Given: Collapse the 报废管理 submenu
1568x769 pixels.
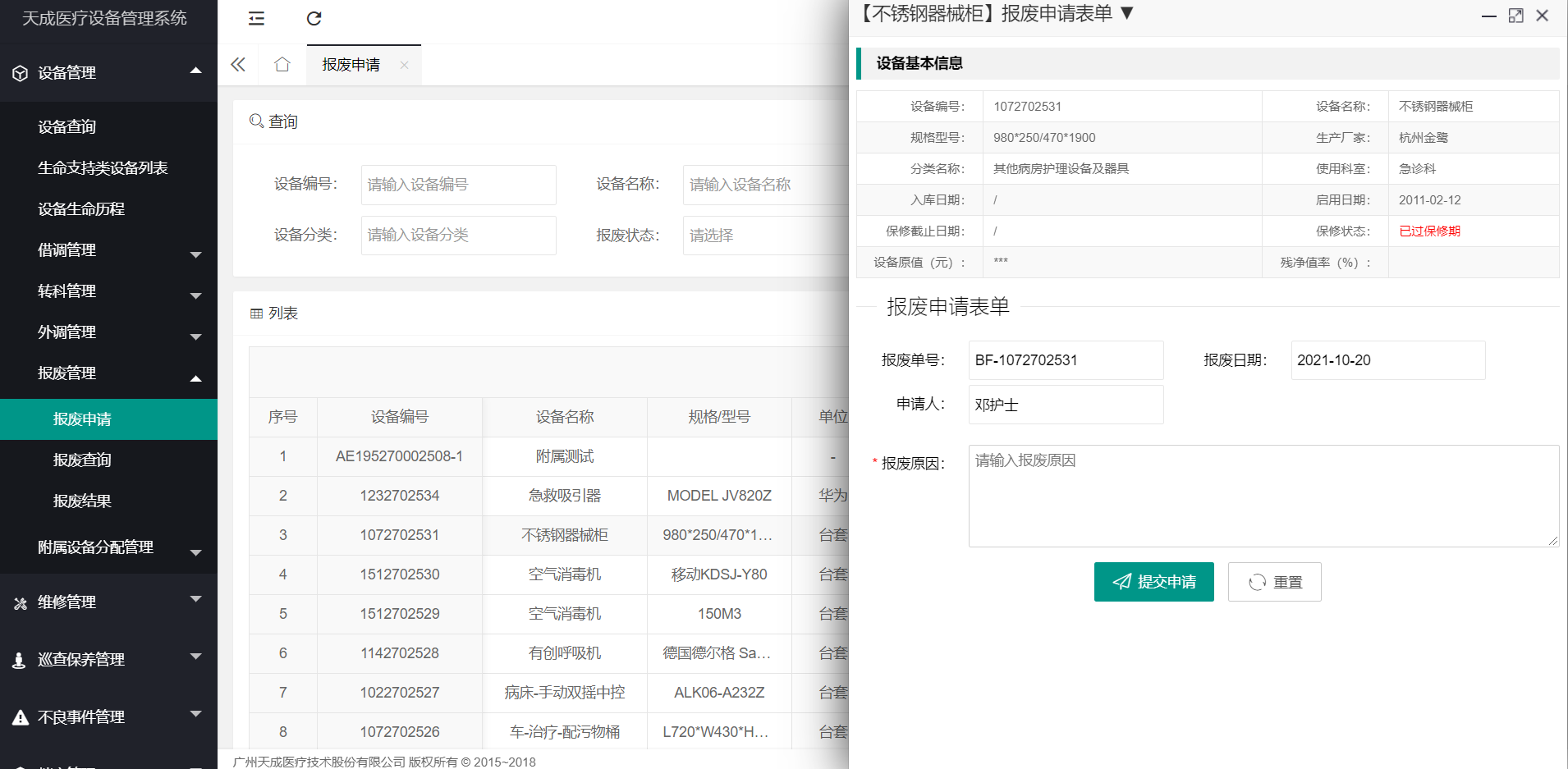Looking at the screenshot, I should pyautogui.click(x=195, y=378).
